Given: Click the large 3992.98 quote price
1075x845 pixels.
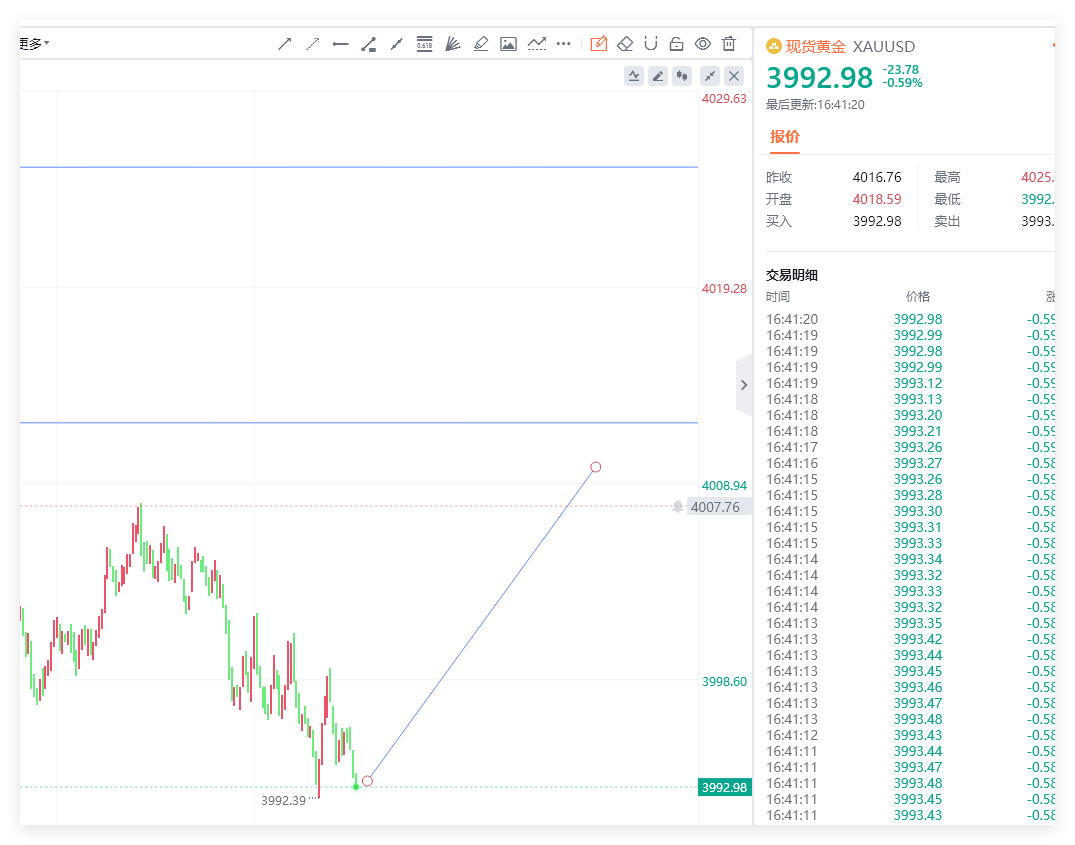Looking at the screenshot, I should [819, 77].
